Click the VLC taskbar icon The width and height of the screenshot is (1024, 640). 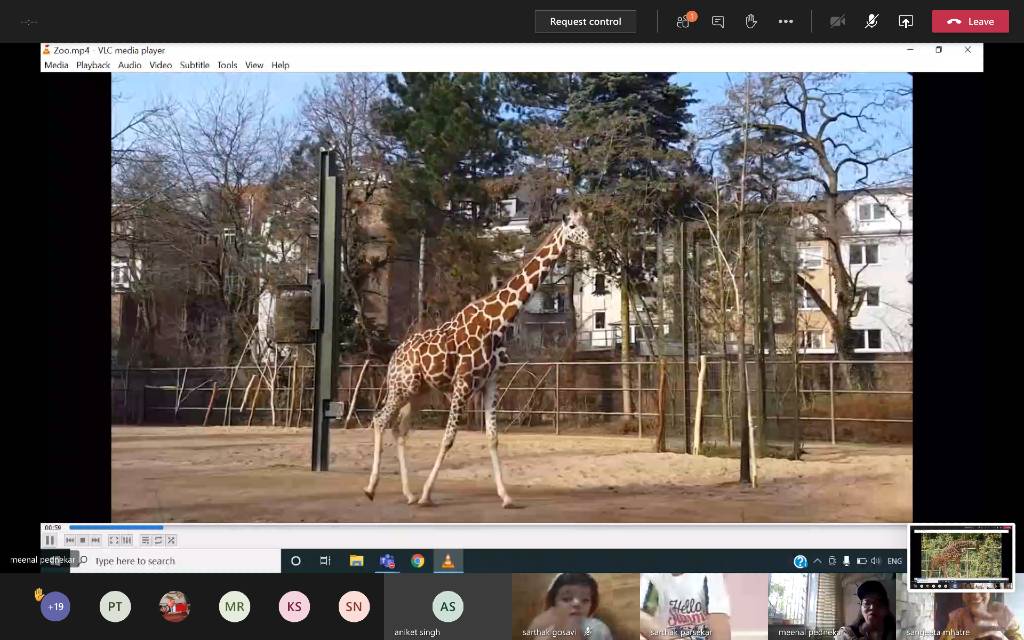coord(448,561)
